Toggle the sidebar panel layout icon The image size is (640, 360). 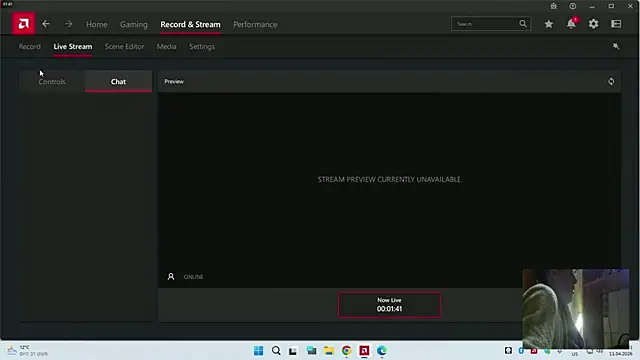tap(616, 24)
